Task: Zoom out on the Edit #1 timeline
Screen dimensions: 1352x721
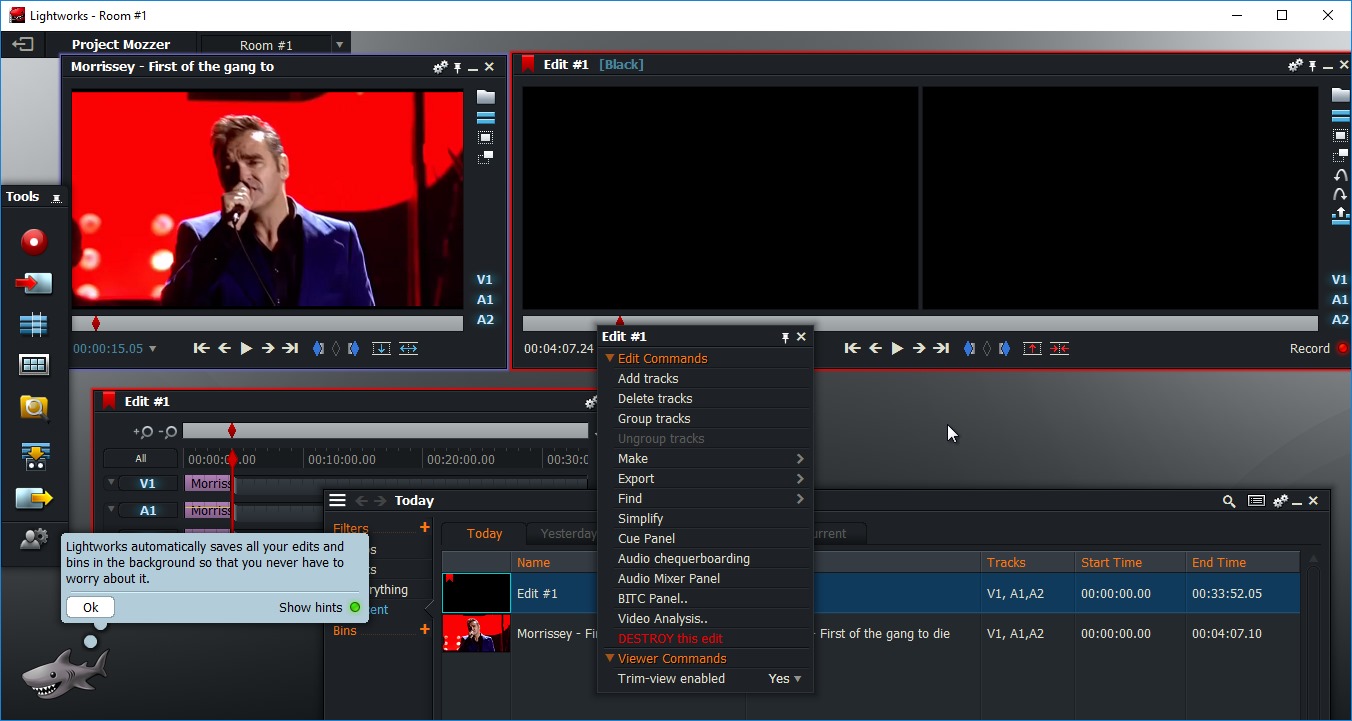Action: tap(167, 432)
